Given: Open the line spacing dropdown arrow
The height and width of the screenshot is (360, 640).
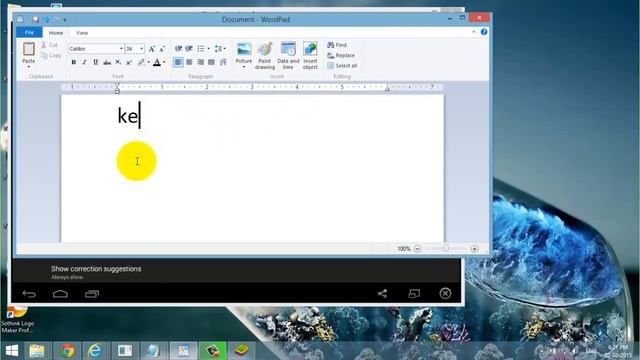Looking at the screenshot, I should point(225,49).
